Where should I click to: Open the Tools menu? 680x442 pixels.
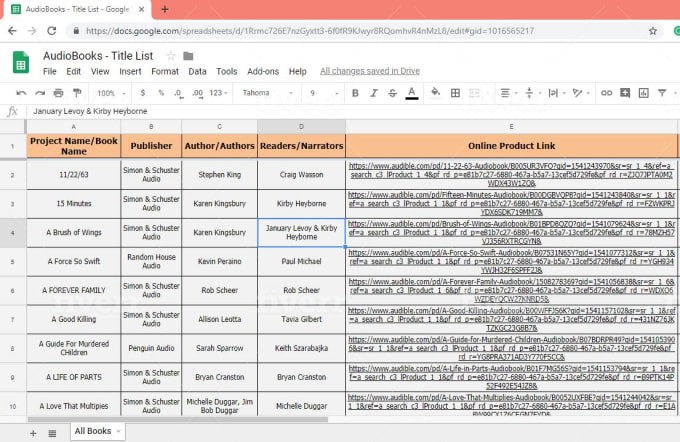click(227, 71)
